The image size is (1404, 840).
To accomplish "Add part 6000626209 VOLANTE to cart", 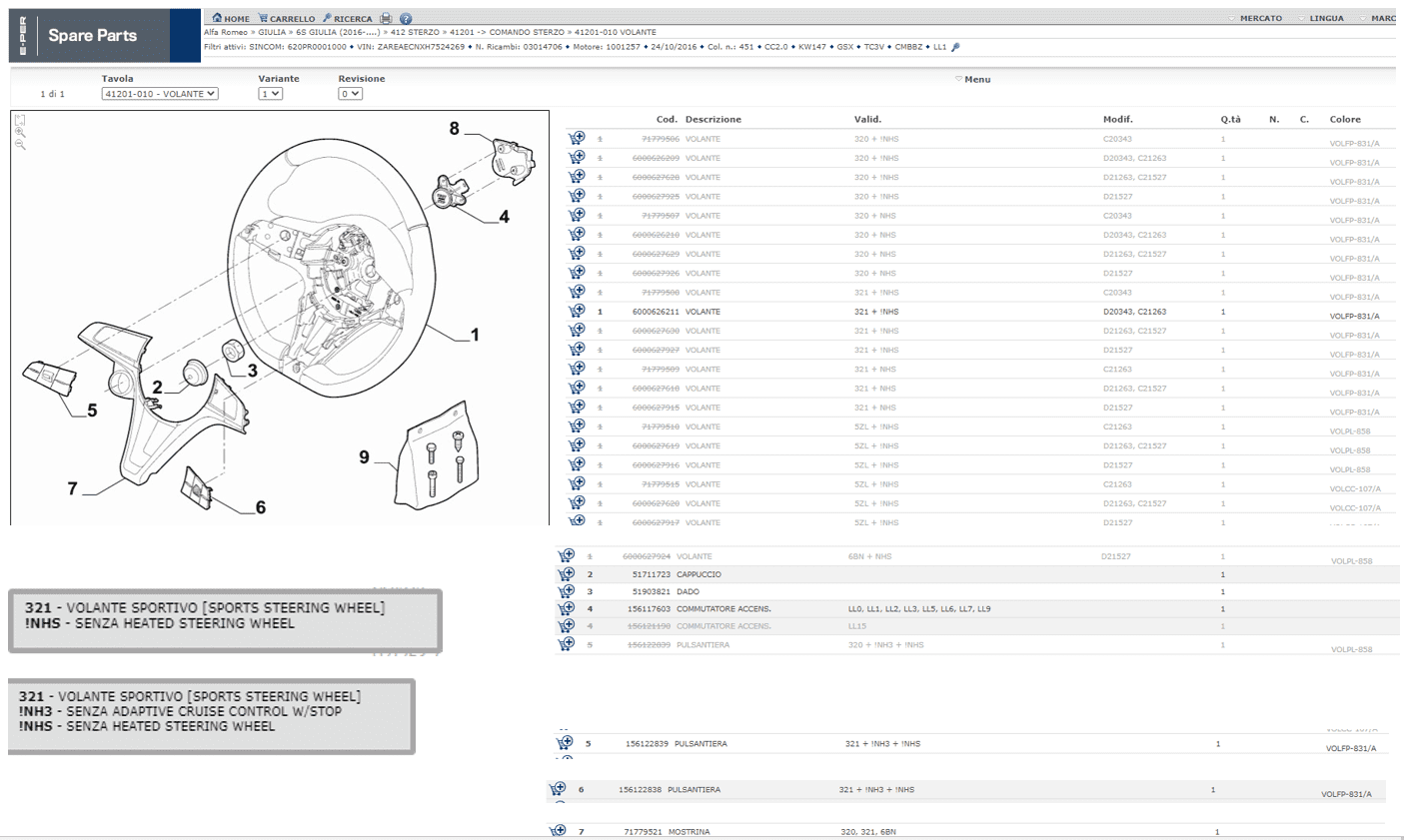I will point(577,158).
